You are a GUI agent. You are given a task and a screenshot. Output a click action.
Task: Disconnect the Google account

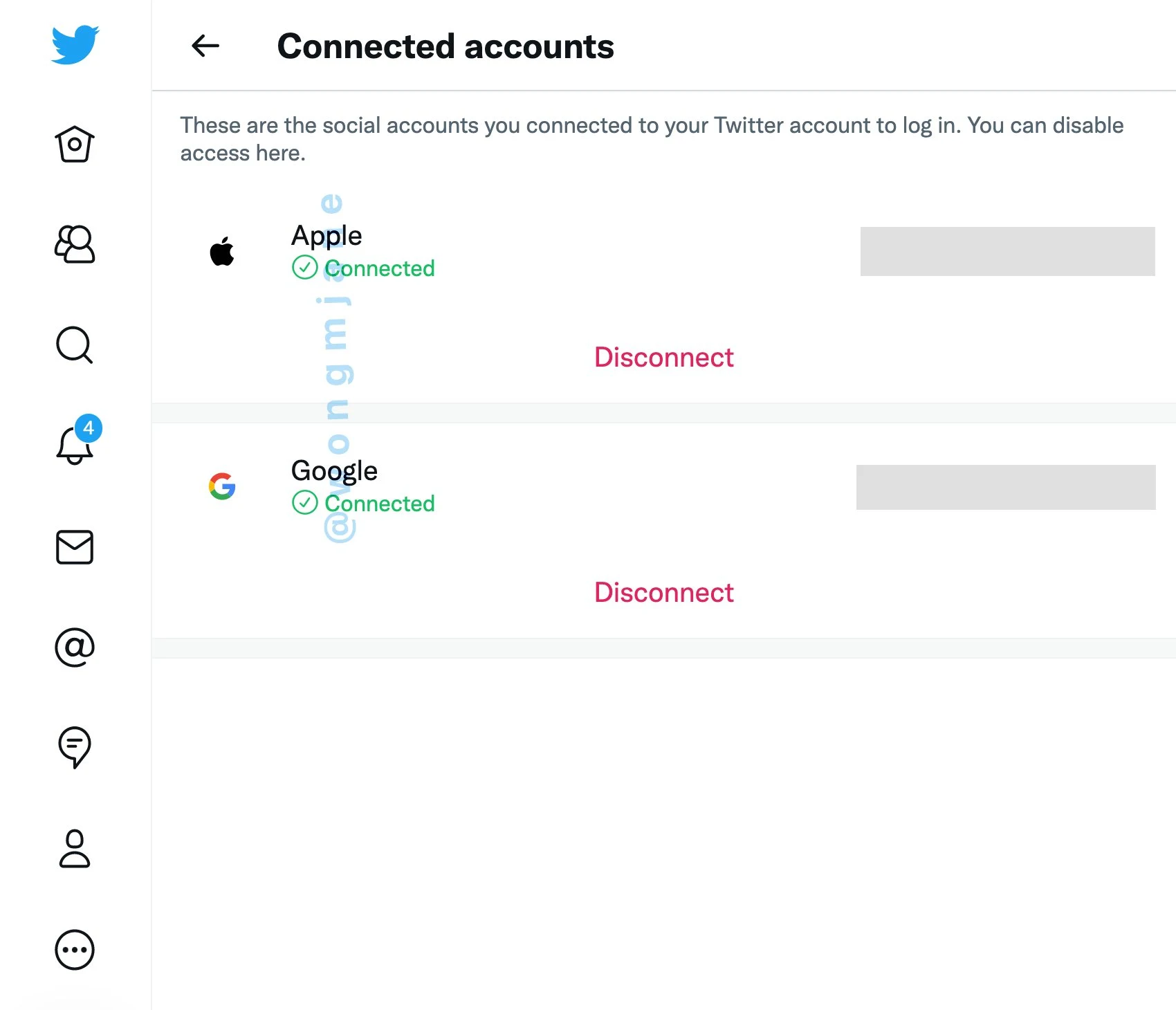click(663, 592)
